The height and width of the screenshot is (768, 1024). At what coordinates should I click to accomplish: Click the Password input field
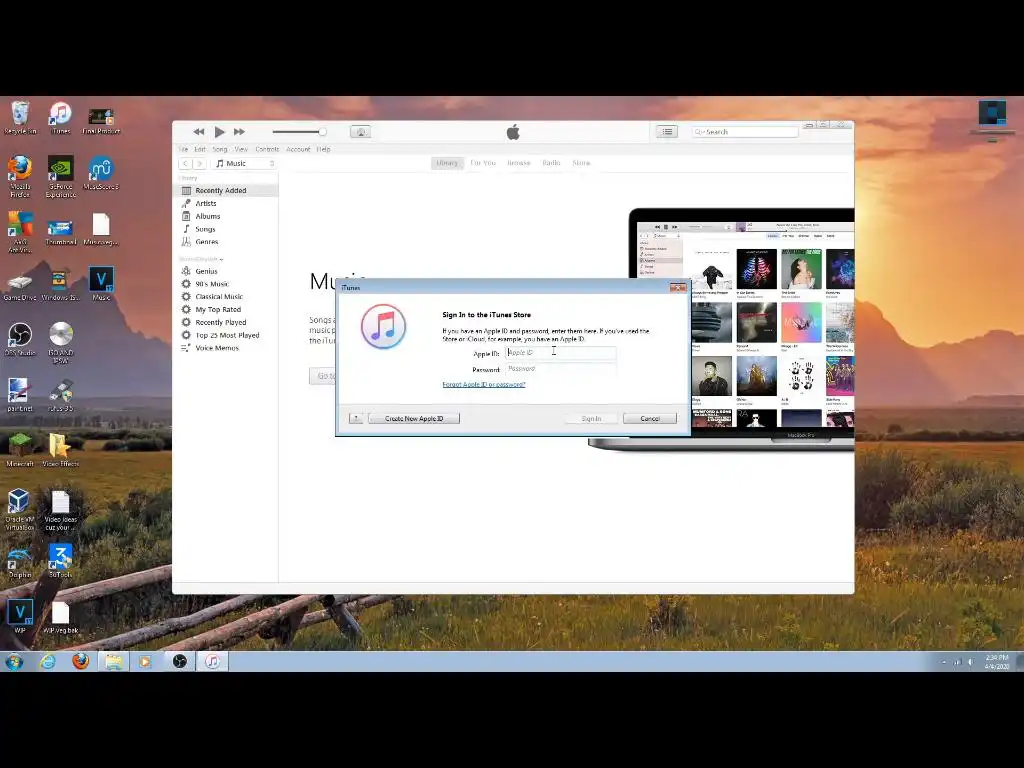tap(560, 369)
